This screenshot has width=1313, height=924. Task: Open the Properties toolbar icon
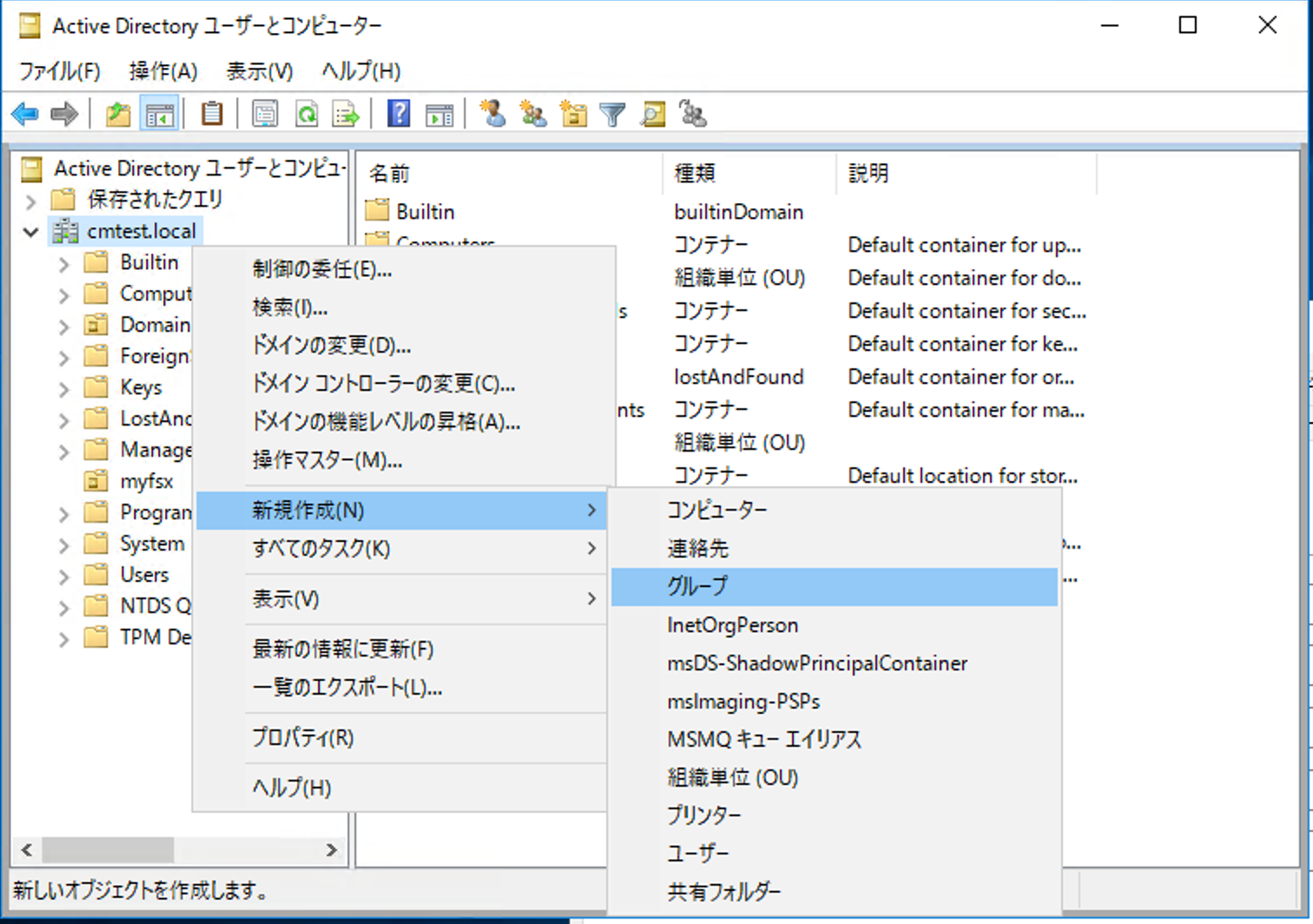[x=265, y=114]
